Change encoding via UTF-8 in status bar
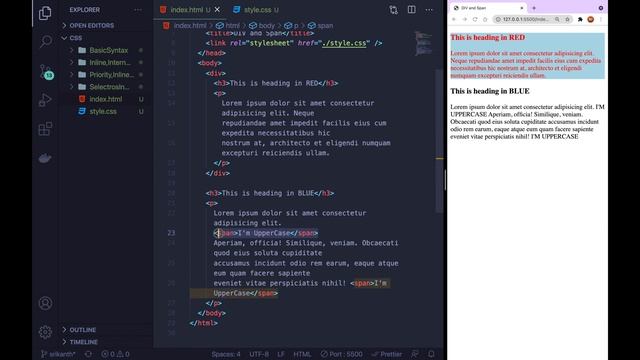The height and width of the screenshot is (360, 640). point(259,354)
